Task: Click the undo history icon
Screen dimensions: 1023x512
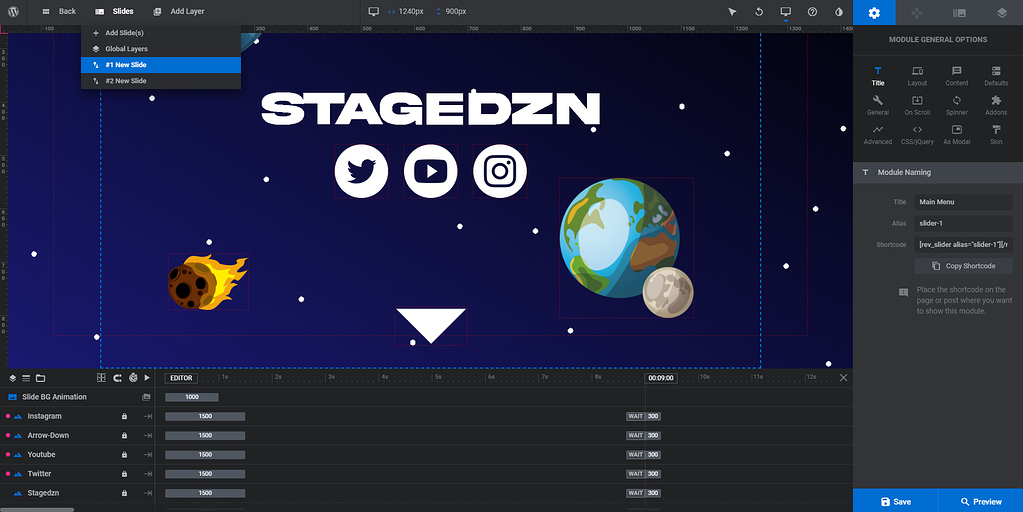Action: (x=759, y=12)
